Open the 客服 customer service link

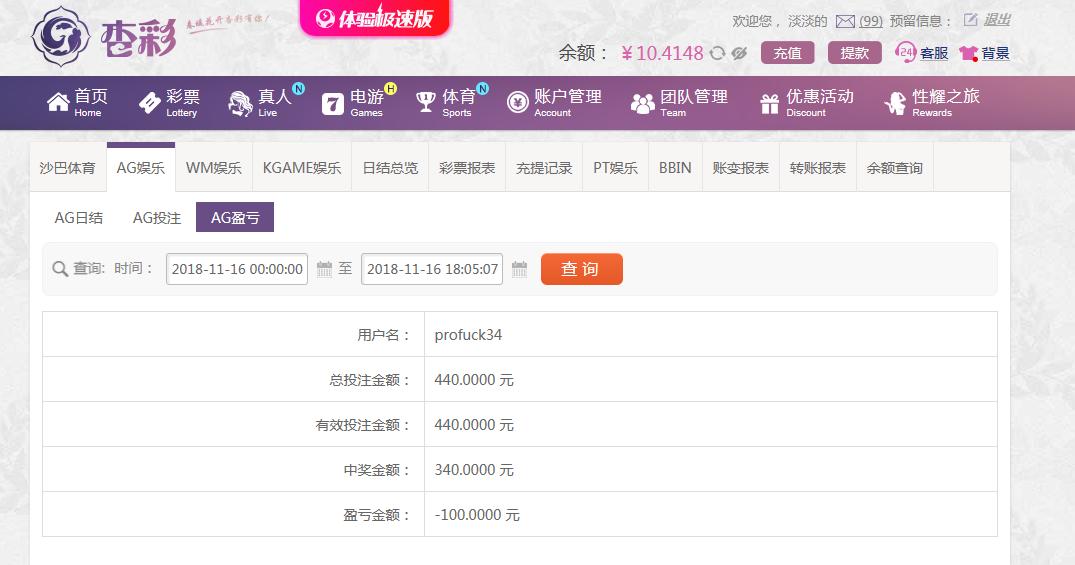(x=934, y=53)
